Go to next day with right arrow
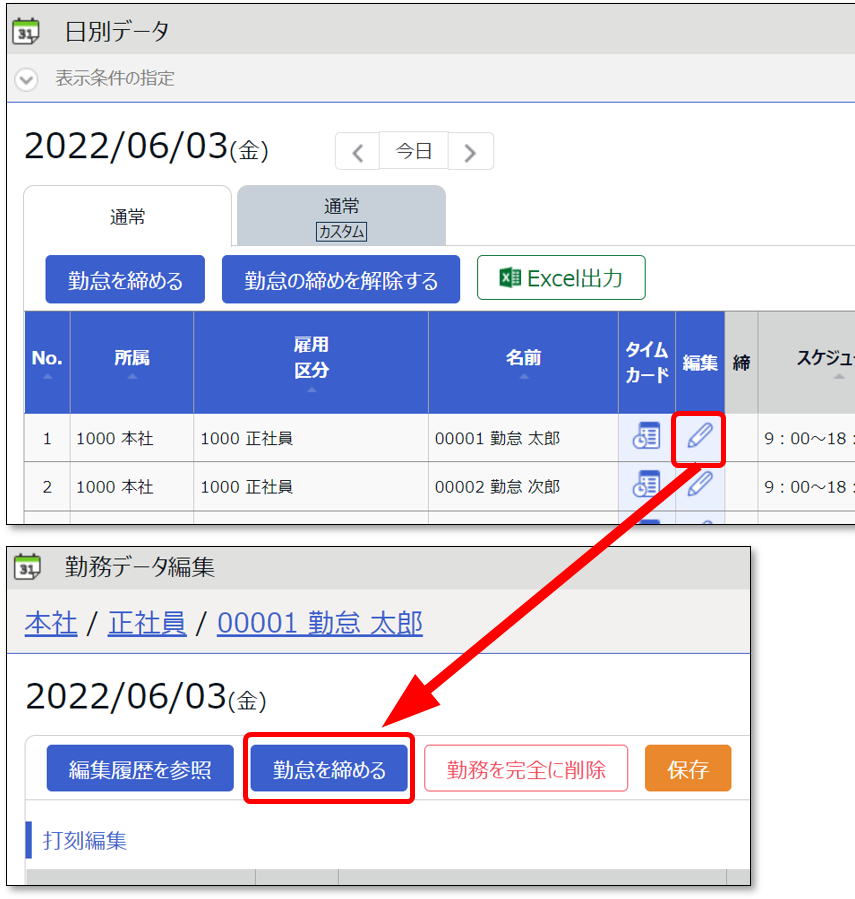The height and width of the screenshot is (899, 855). (470, 152)
